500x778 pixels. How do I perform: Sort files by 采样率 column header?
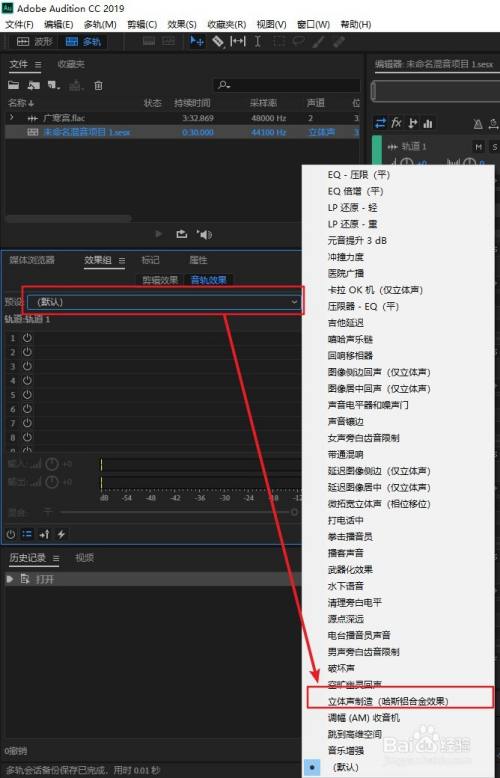tap(263, 103)
